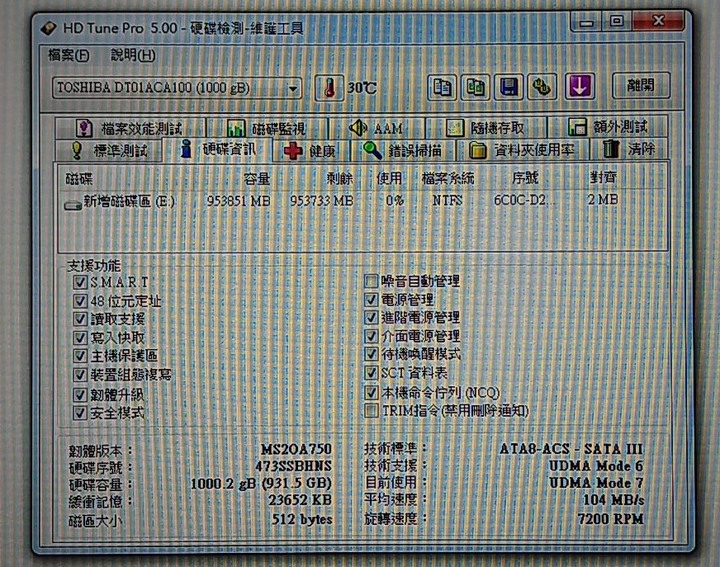
Task: Toggle the 韌體升級 checkbox
Action: click(x=80, y=394)
